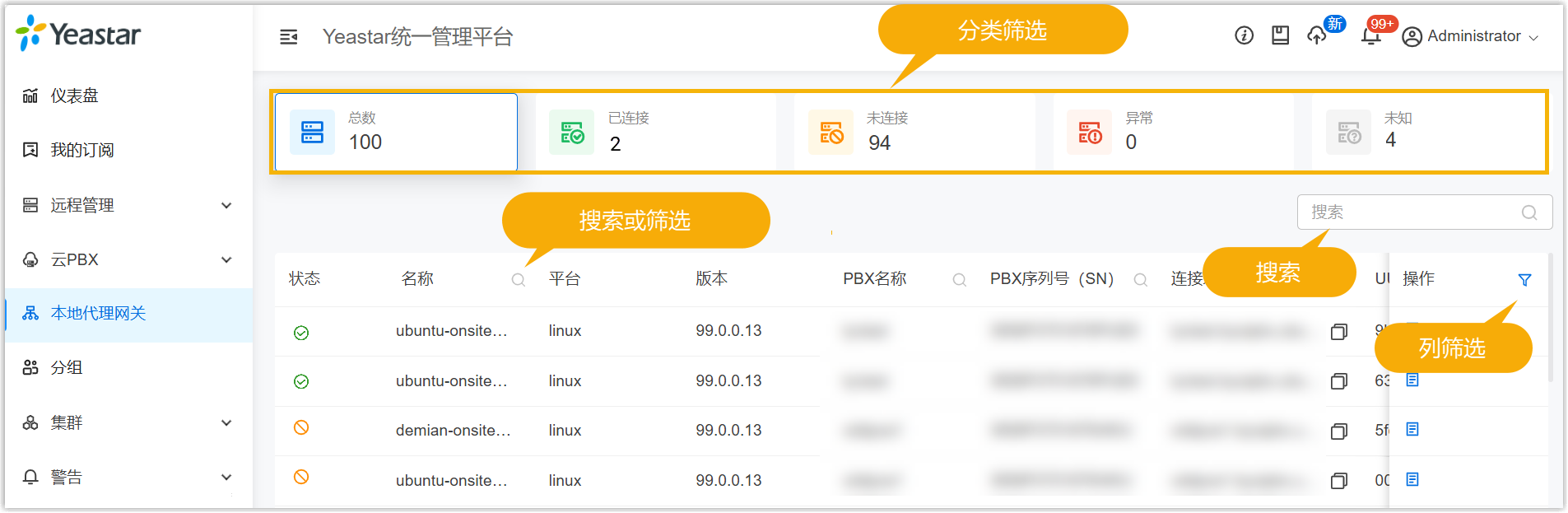Open the details icon for the third row
Screen dimensions: 1568x513
[x=1412, y=429]
